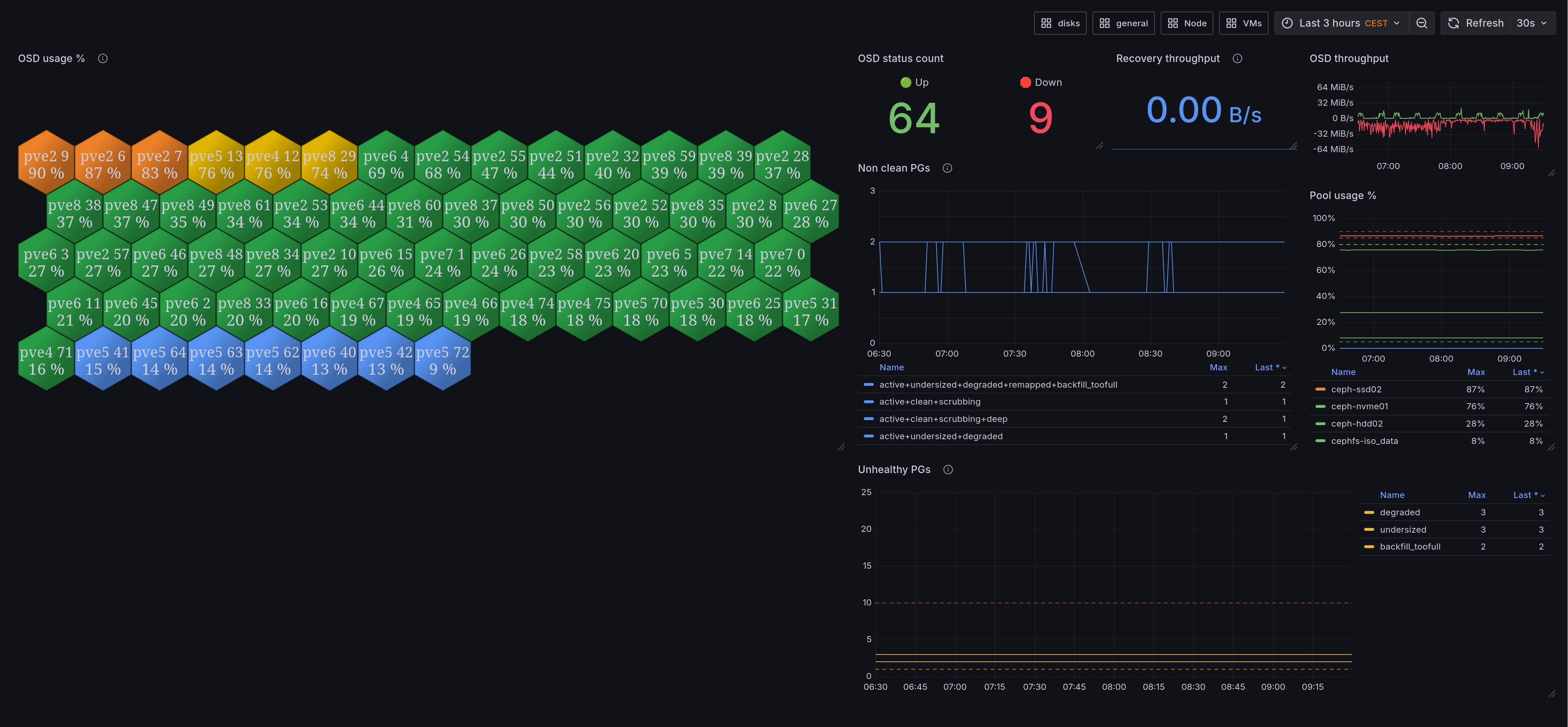Click the orange pve2 9 hexagon at 90 %

click(46, 164)
